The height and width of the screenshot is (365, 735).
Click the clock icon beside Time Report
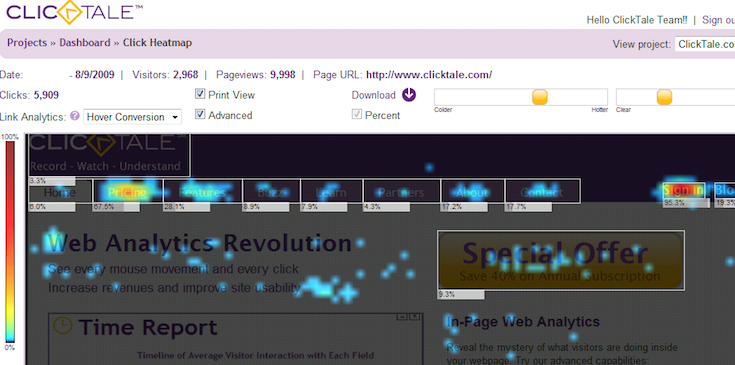[63, 326]
